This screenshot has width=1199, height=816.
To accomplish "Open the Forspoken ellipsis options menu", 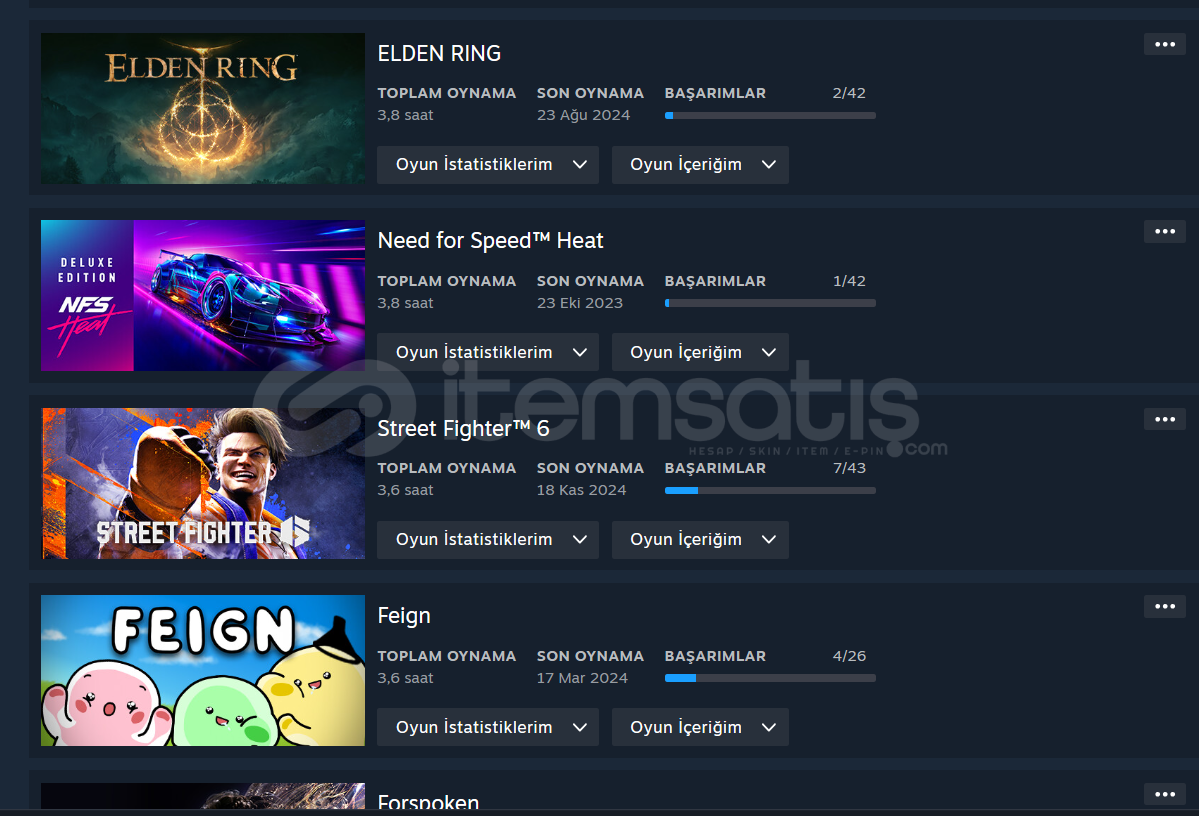I will coord(1164,794).
